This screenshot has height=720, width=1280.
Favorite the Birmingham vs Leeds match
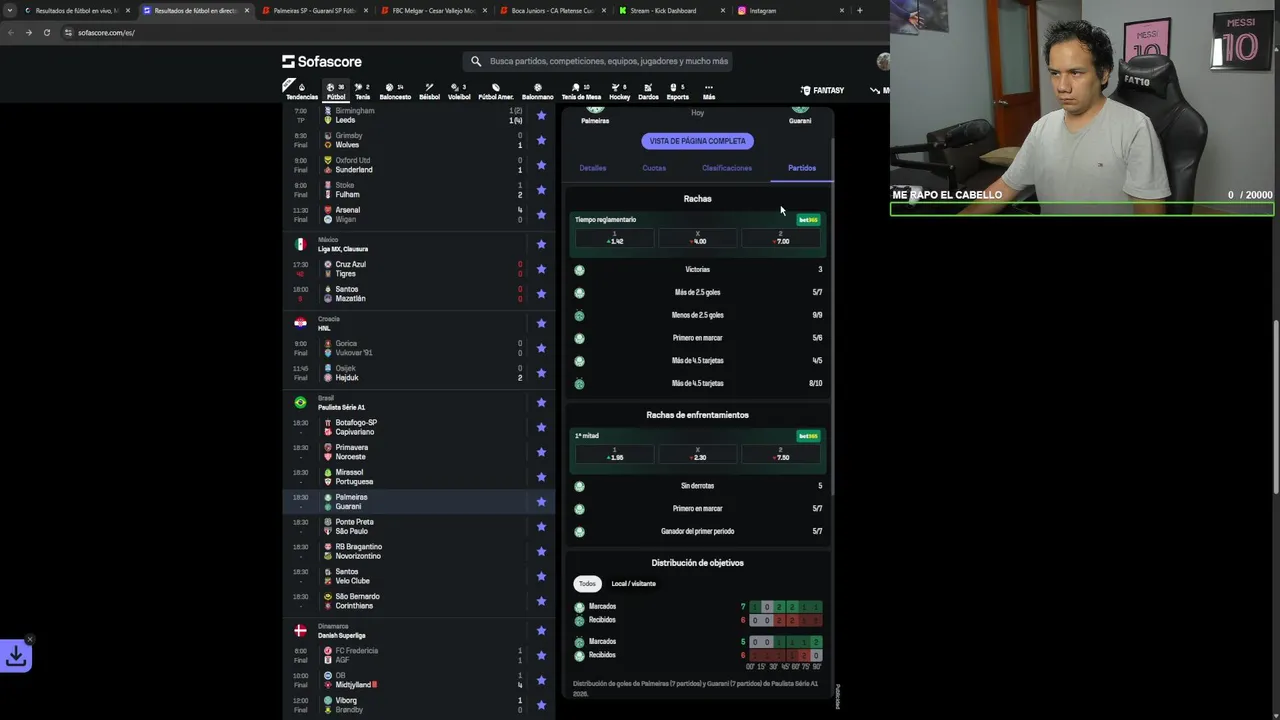541,115
